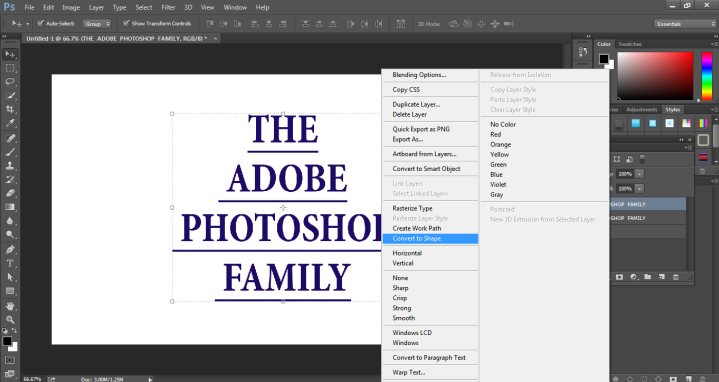This screenshot has width=719, height=382.
Task: Select the History Brush tool
Action: pos(10,179)
